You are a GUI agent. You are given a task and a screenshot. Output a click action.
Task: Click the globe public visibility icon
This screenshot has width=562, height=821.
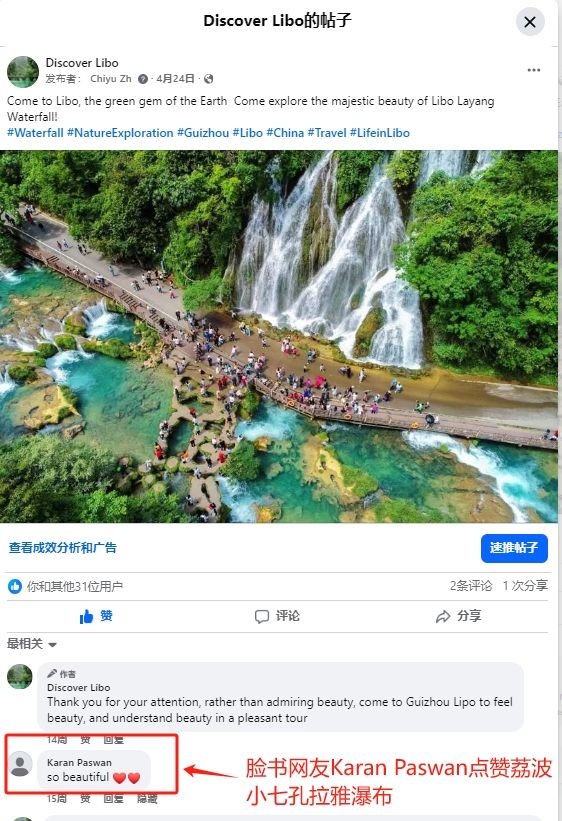[x=208, y=79]
